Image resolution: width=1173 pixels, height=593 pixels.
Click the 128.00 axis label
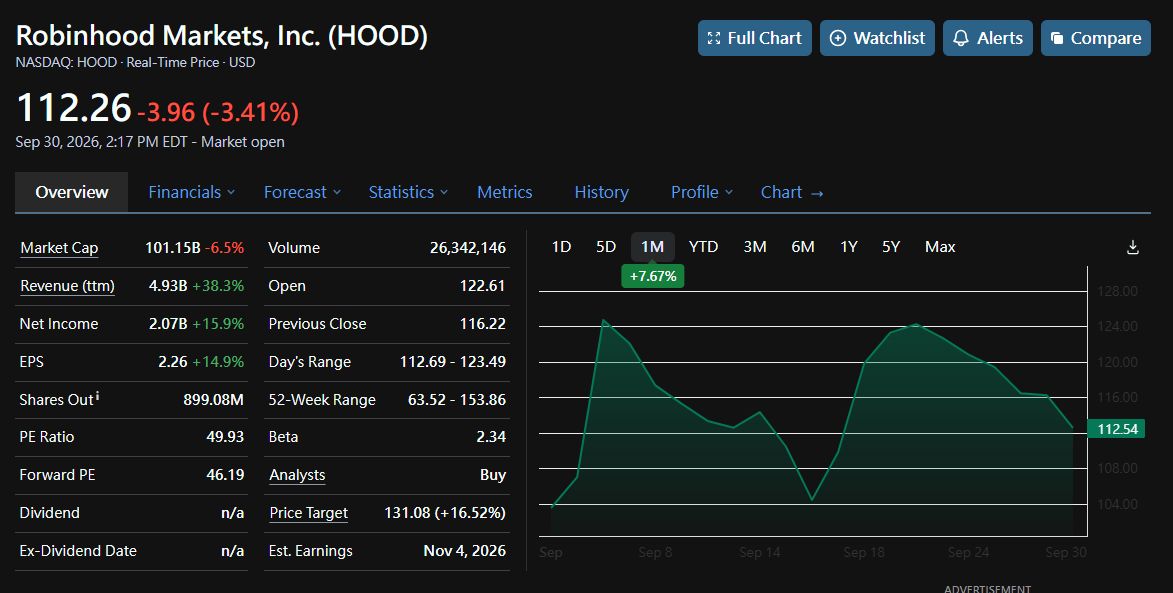click(x=1118, y=291)
